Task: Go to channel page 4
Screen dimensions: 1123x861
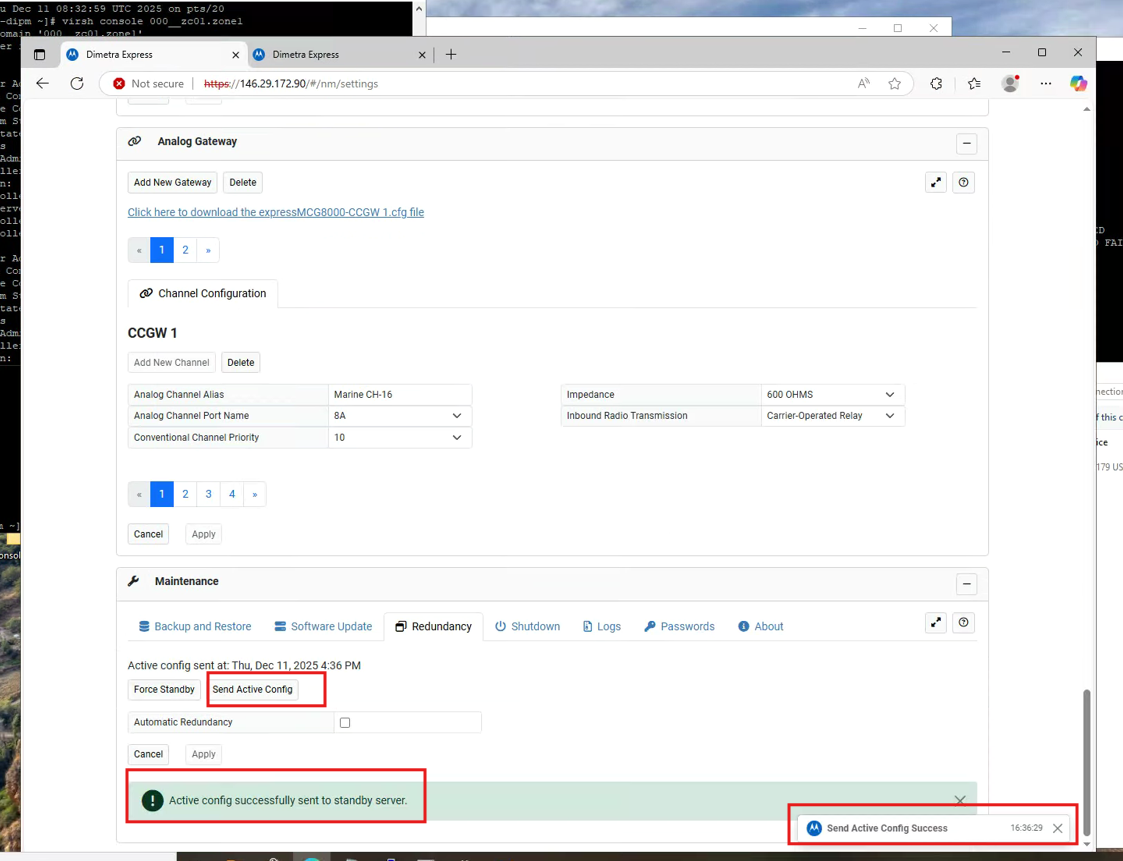Action: click(231, 494)
